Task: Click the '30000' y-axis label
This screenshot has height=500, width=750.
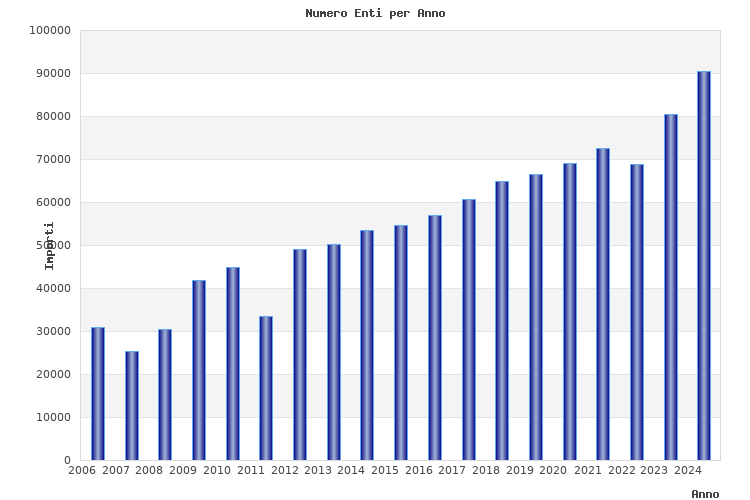Action: pos(53,331)
